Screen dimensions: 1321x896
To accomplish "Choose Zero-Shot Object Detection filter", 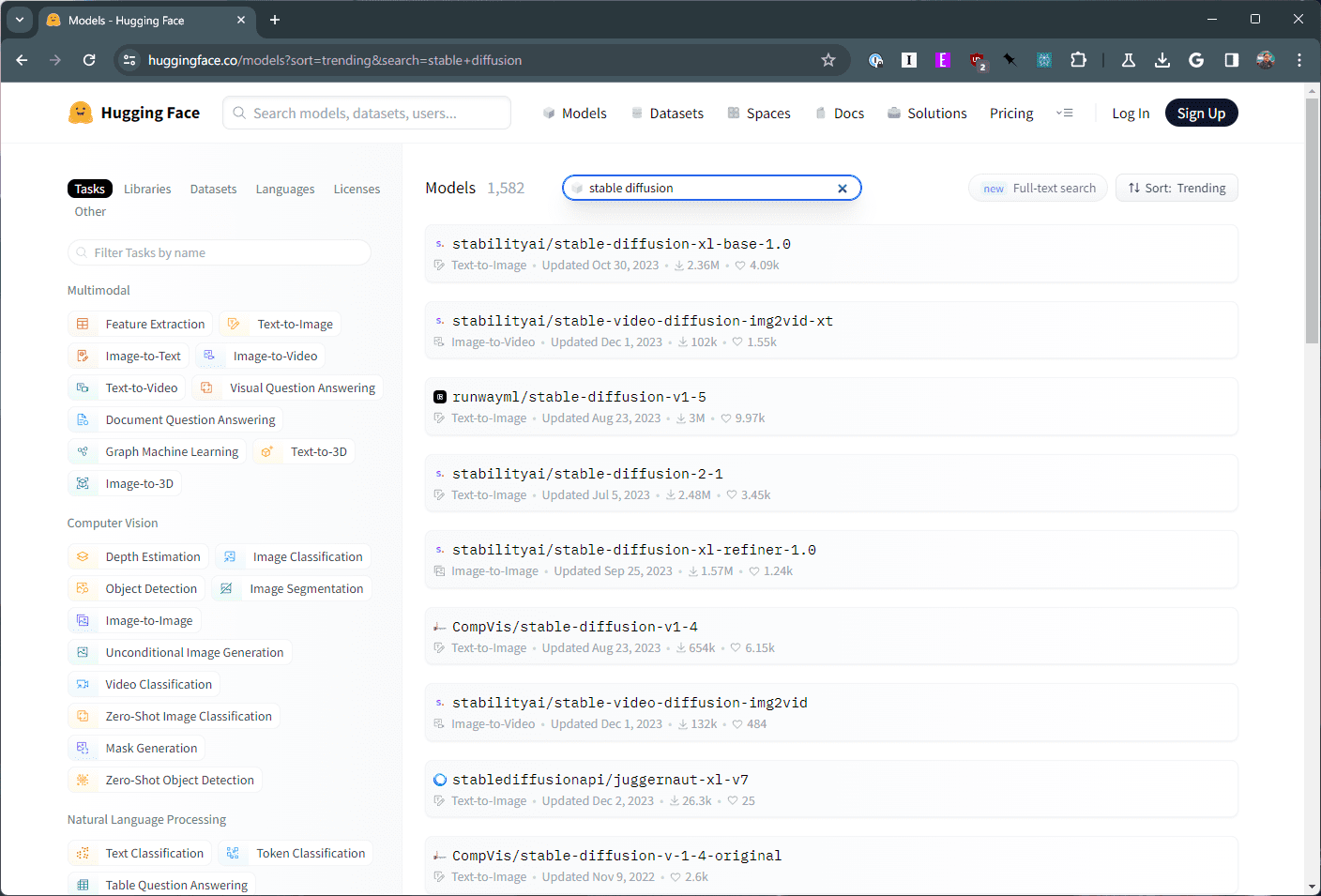I will click(165, 780).
